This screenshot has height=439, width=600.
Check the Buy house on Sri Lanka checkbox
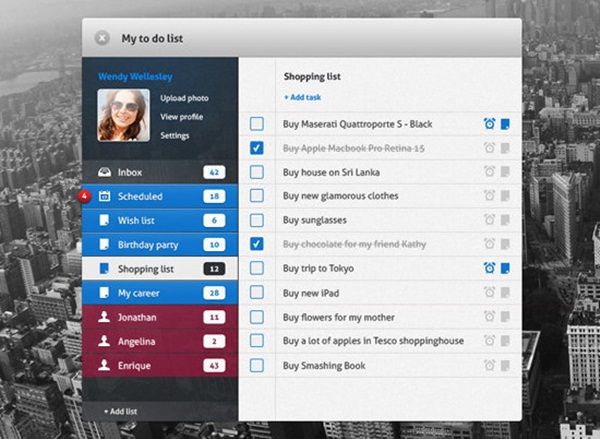tap(256, 172)
